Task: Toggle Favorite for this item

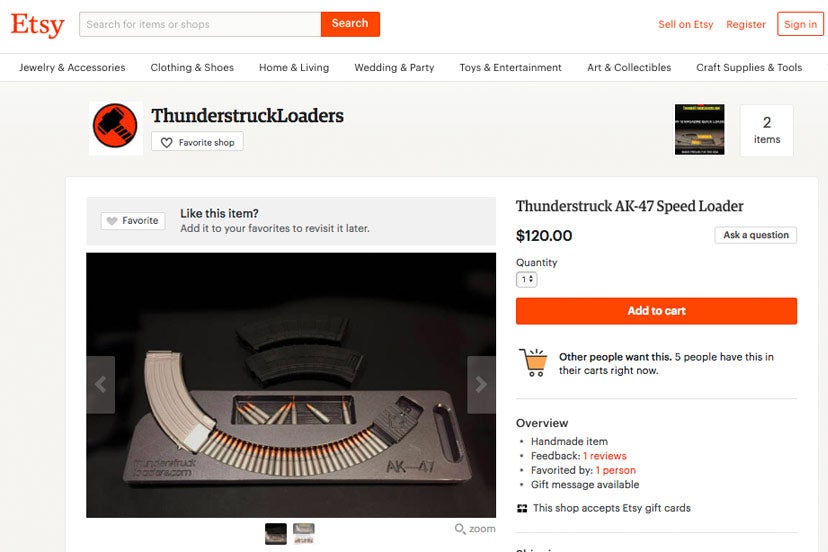Action: pyautogui.click(x=133, y=221)
